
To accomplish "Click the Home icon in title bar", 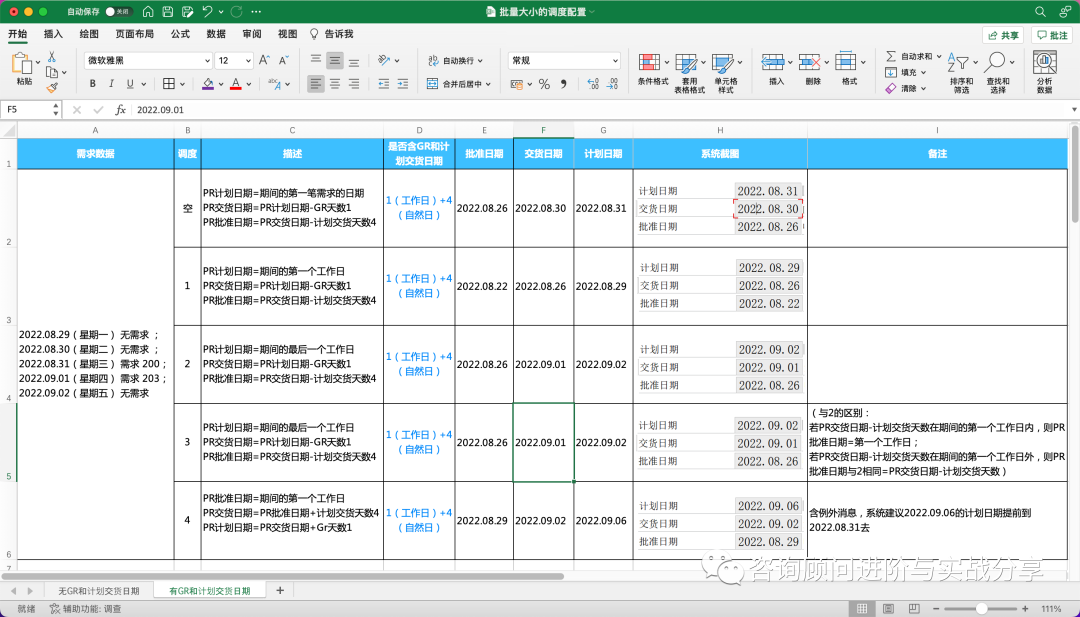I will click(x=148, y=12).
